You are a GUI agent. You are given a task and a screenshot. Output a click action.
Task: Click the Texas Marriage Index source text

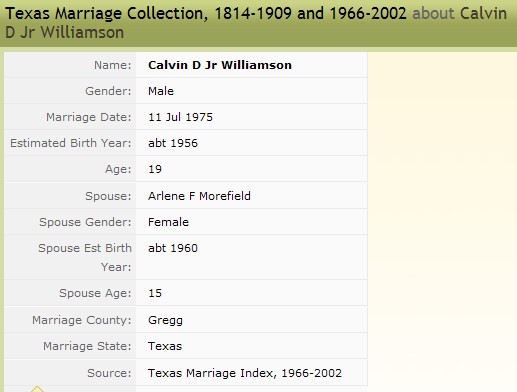(245, 373)
